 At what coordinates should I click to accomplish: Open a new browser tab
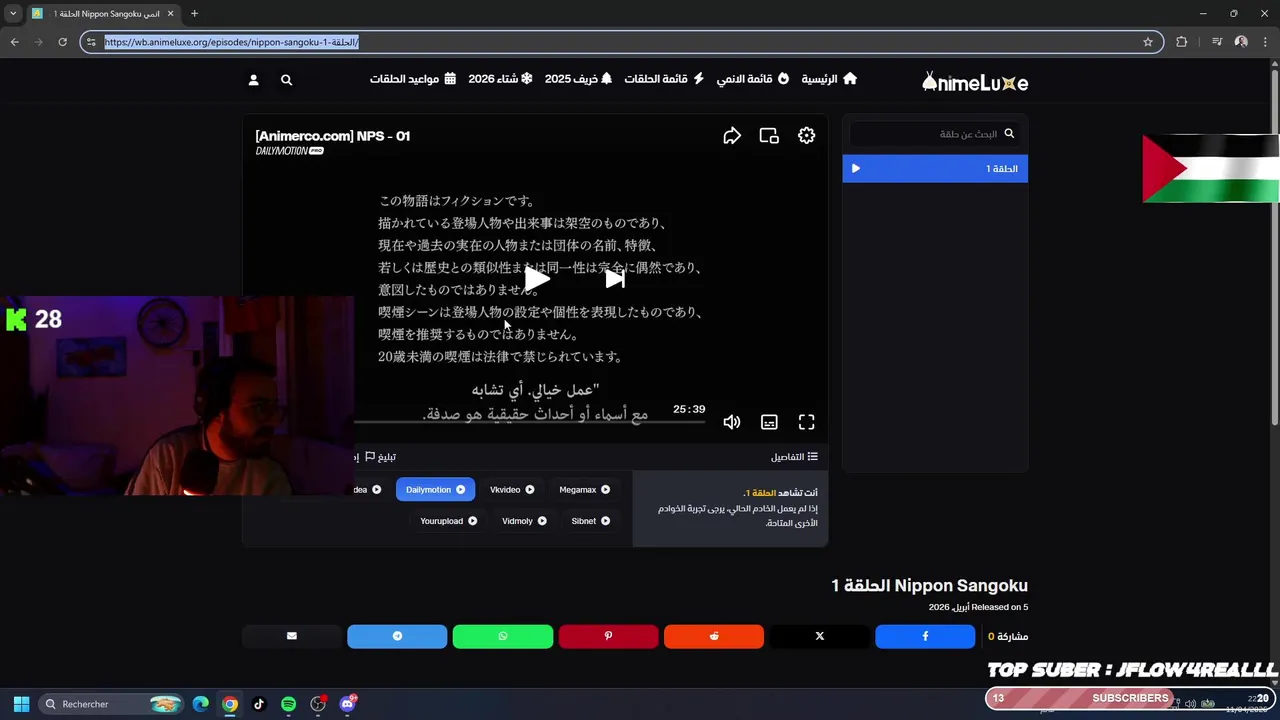(x=194, y=14)
